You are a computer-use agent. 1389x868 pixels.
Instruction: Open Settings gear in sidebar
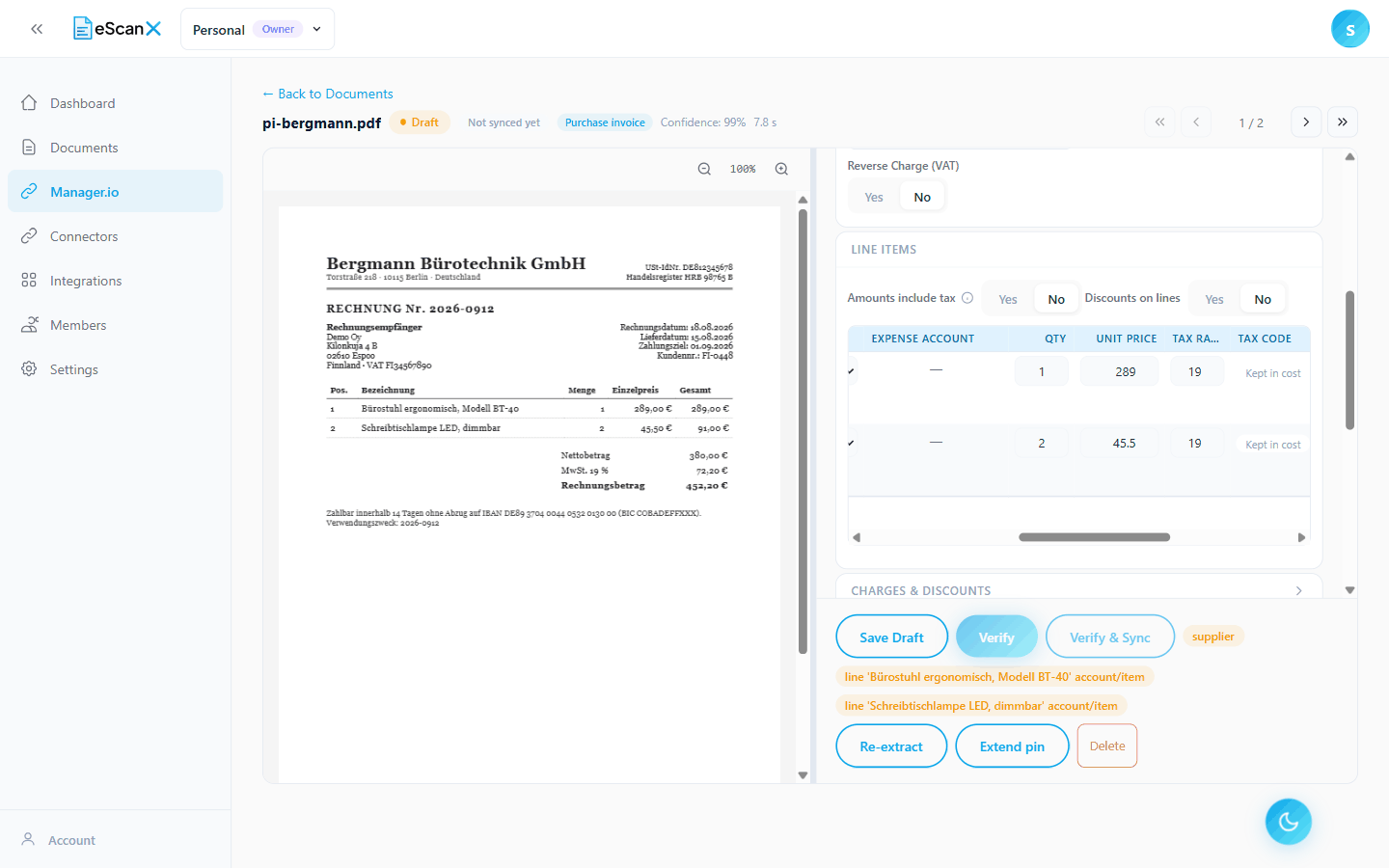[x=29, y=369]
